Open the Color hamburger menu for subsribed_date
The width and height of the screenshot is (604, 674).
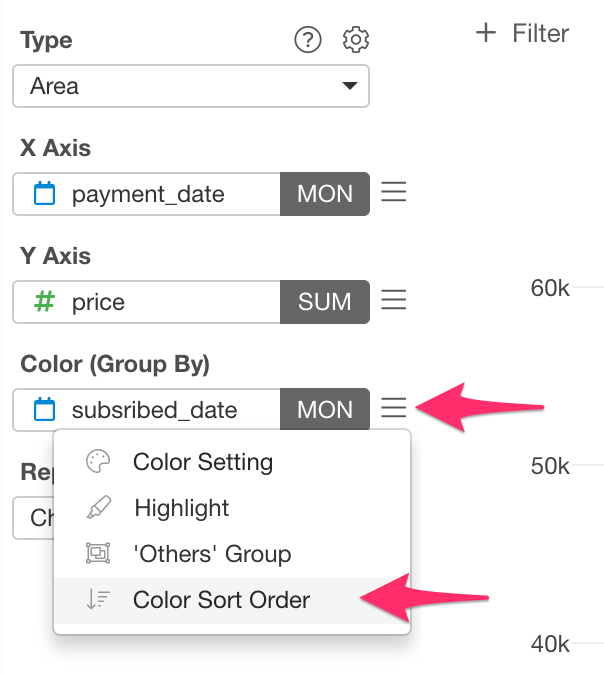(x=393, y=407)
